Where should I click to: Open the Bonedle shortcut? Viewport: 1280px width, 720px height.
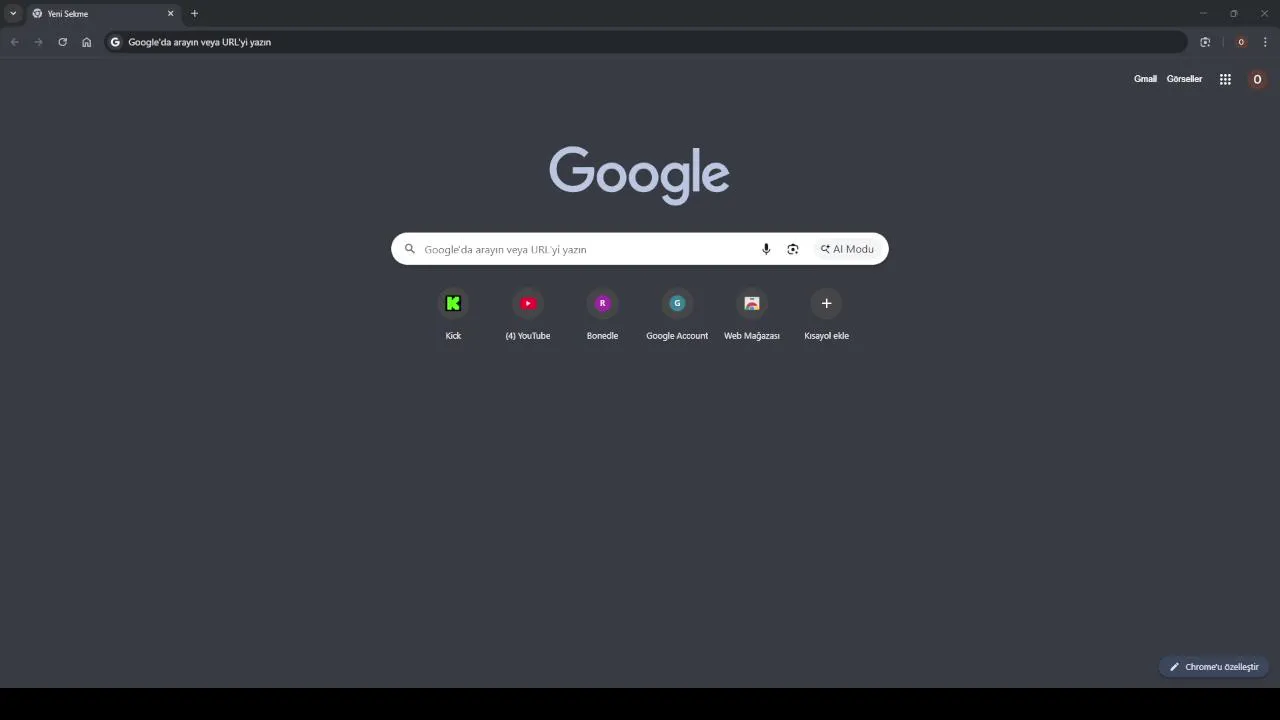[602, 314]
